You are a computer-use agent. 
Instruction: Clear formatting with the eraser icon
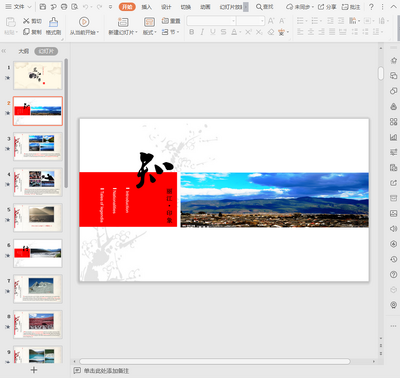click(271, 32)
